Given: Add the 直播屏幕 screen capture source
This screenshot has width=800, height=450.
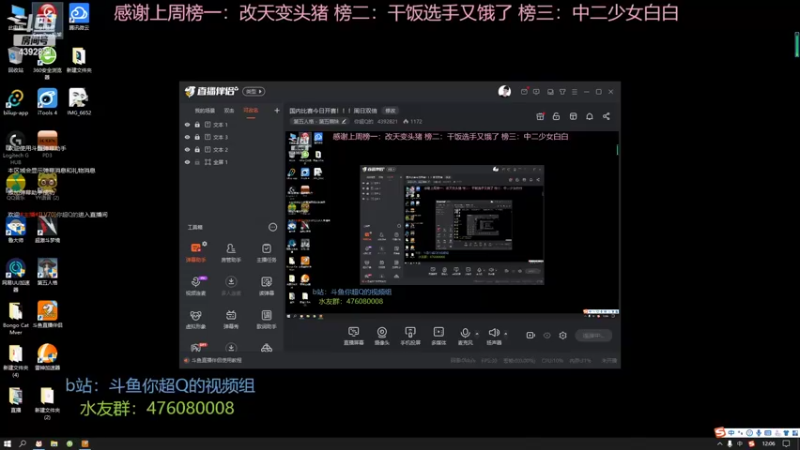Looking at the screenshot, I should coord(354,336).
